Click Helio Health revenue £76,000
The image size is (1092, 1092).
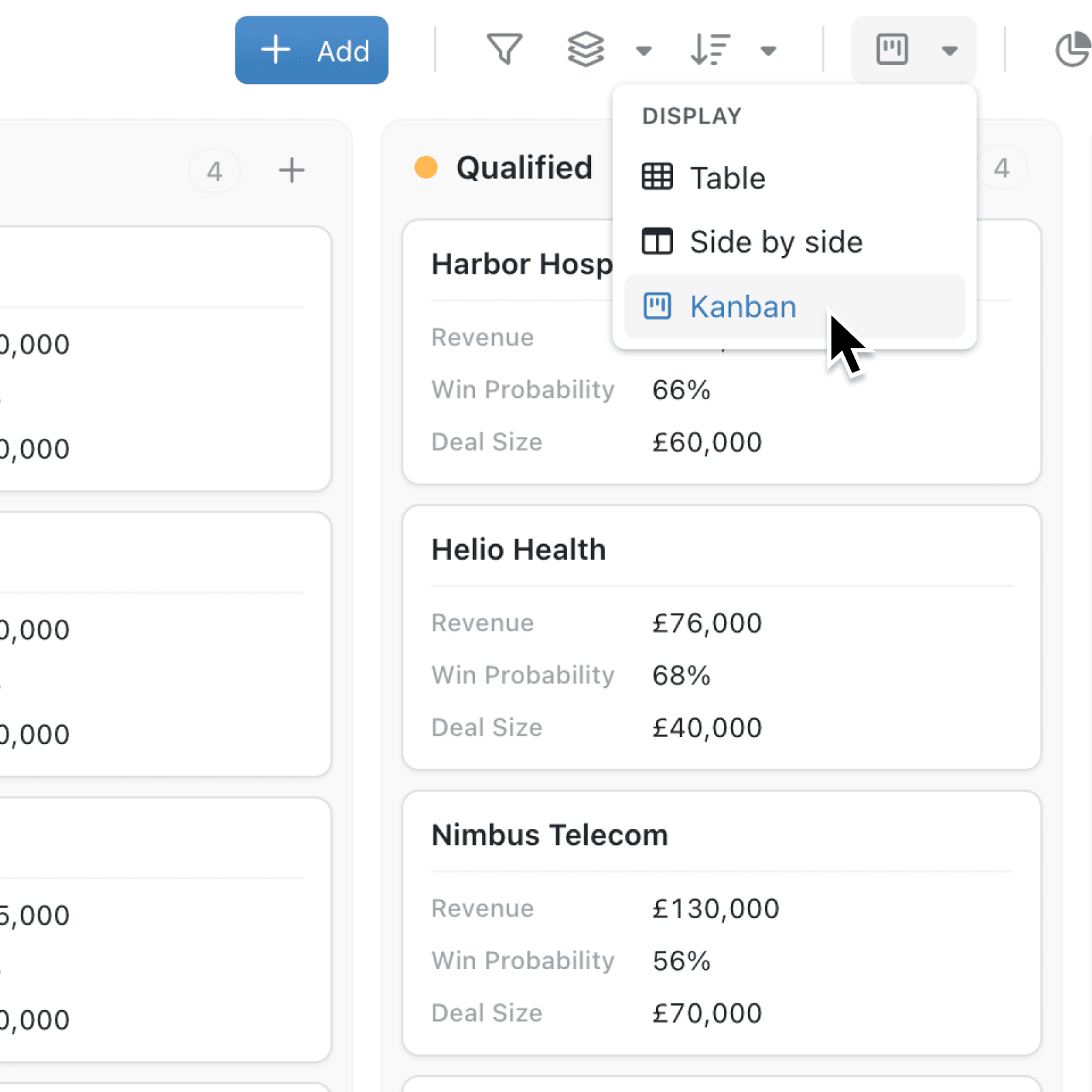707,623
